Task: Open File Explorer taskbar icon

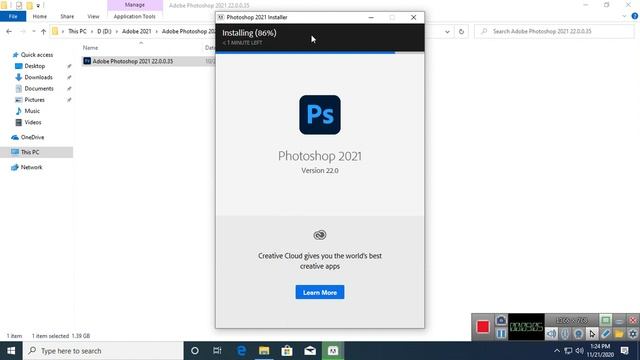Action: (264, 351)
